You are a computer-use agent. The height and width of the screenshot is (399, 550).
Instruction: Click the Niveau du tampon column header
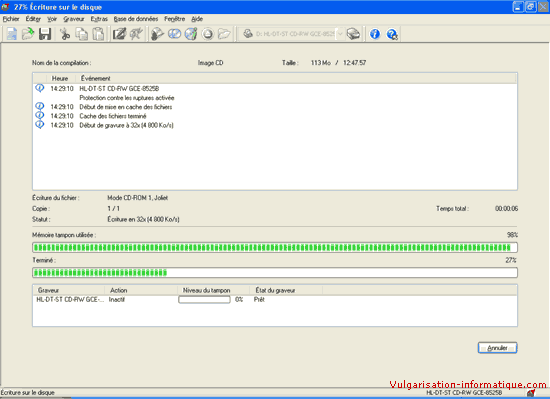point(214,290)
